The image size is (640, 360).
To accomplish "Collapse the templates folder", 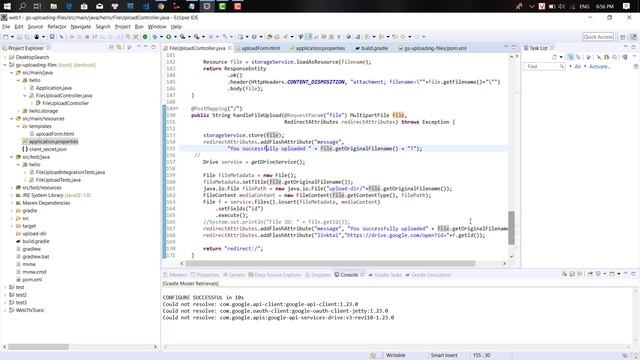I will [x=19, y=127].
